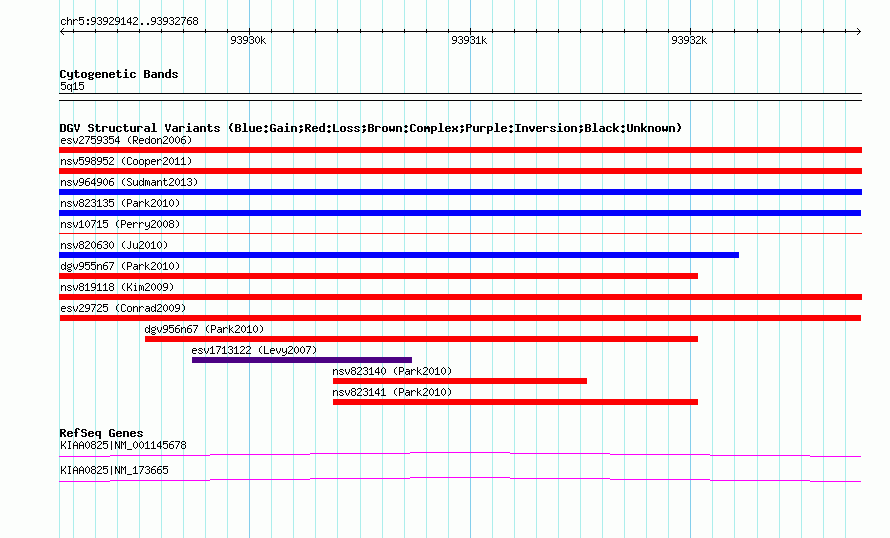890x538 pixels.
Task: Open variant label nsv598952 (Cooper2011)
Action: tap(126, 161)
